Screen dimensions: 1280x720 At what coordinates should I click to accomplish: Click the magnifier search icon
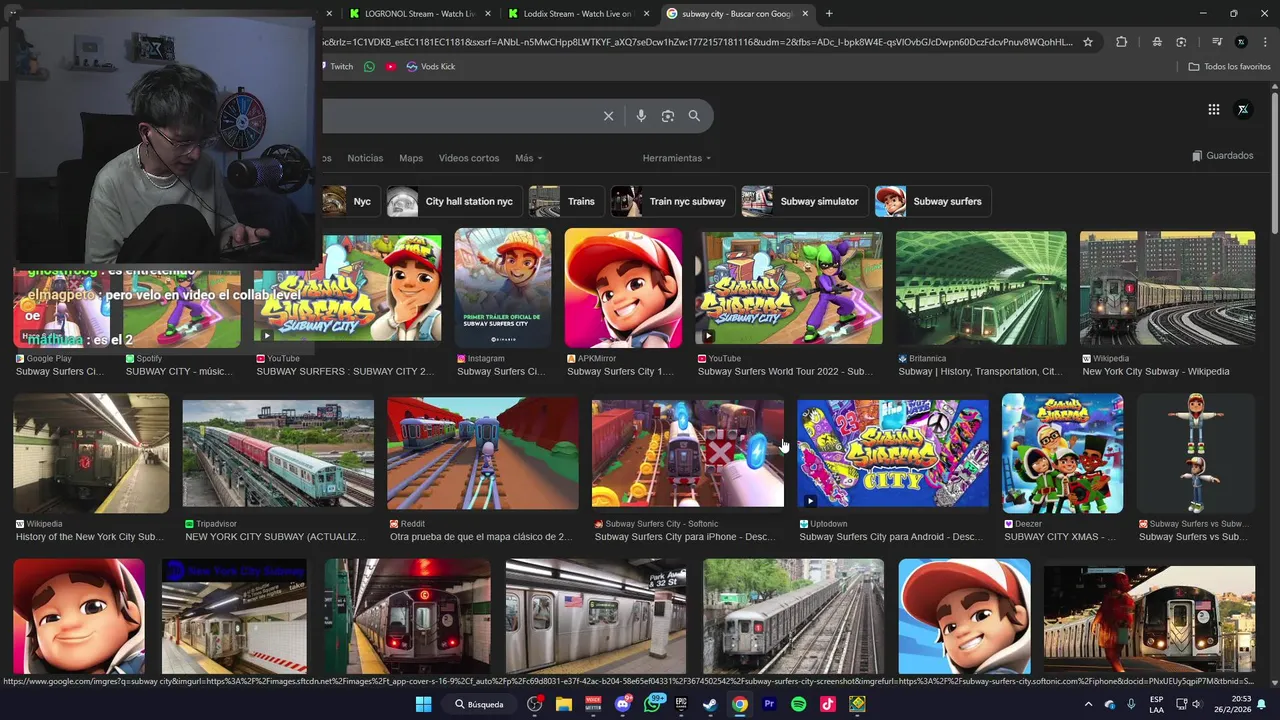coord(694,116)
